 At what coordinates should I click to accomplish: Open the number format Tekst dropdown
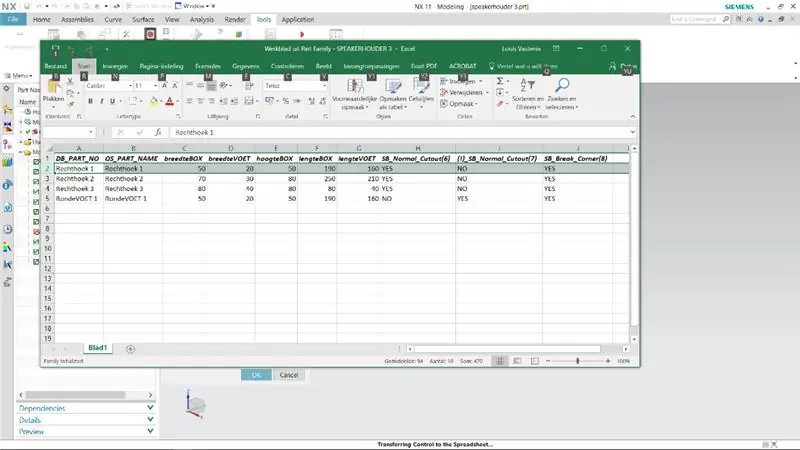324,86
